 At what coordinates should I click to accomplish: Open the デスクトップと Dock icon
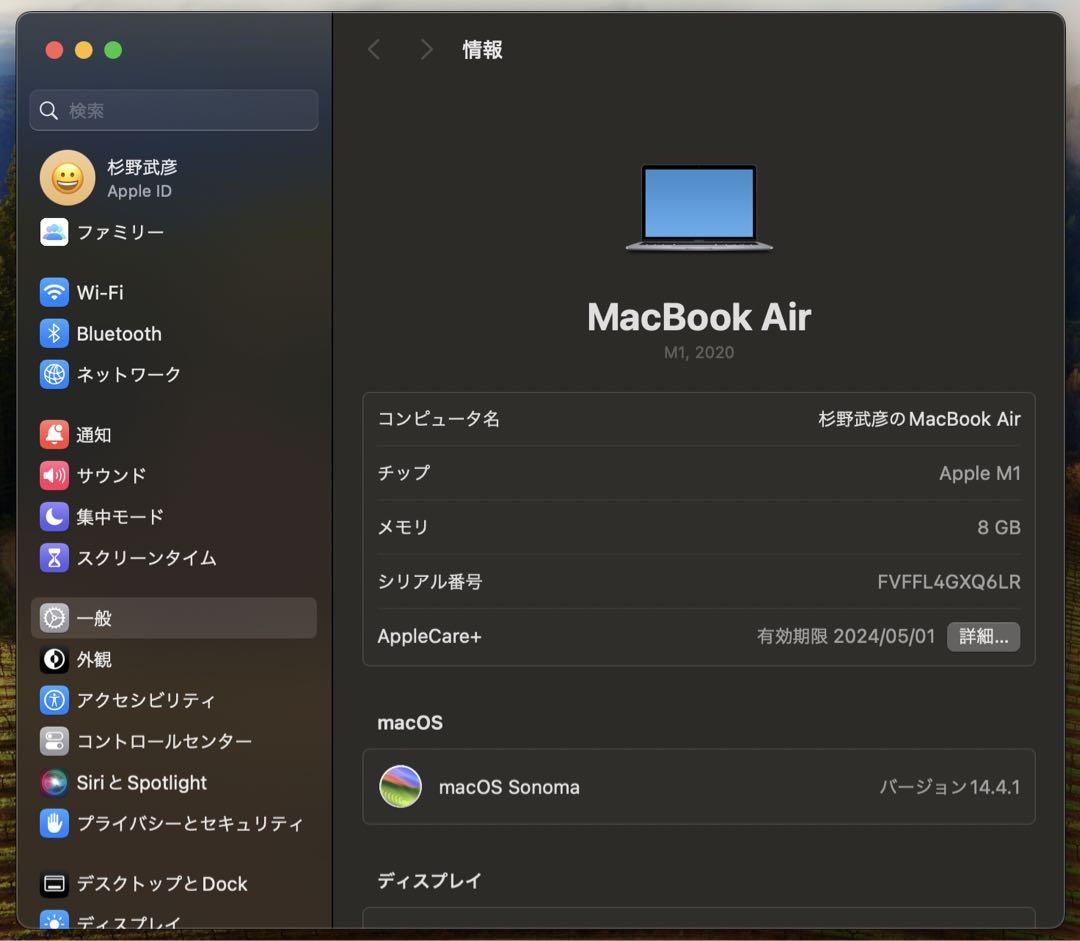pyautogui.click(x=54, y=883)
